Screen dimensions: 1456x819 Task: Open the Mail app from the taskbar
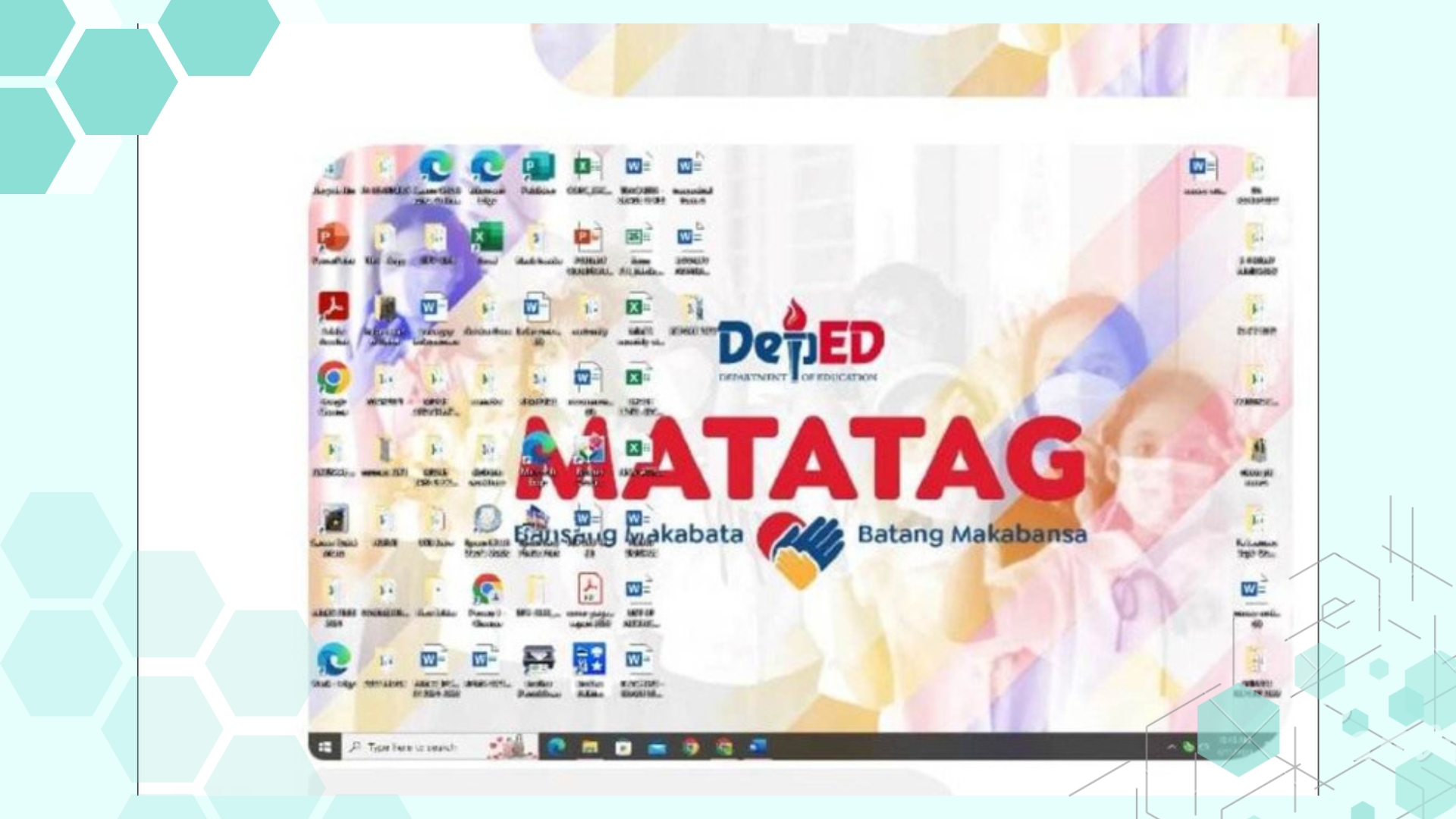point(657,747)
